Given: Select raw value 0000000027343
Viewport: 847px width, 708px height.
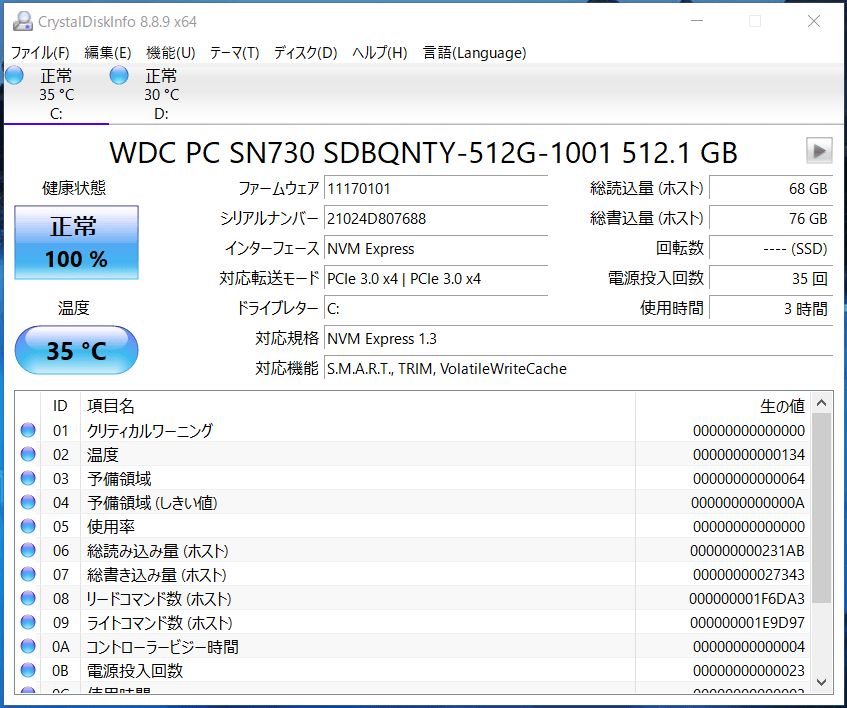Looking at the screenshot, I should coord(749,575).
